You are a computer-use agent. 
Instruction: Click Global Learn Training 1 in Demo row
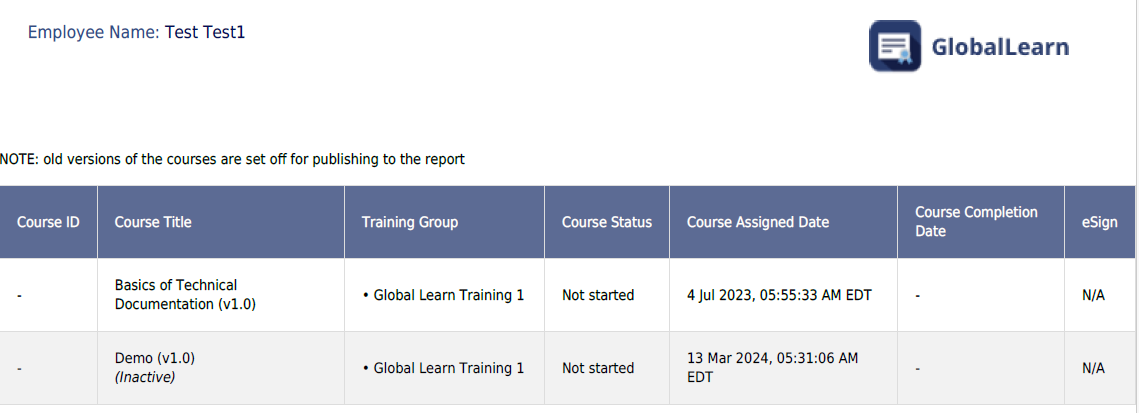443,368
